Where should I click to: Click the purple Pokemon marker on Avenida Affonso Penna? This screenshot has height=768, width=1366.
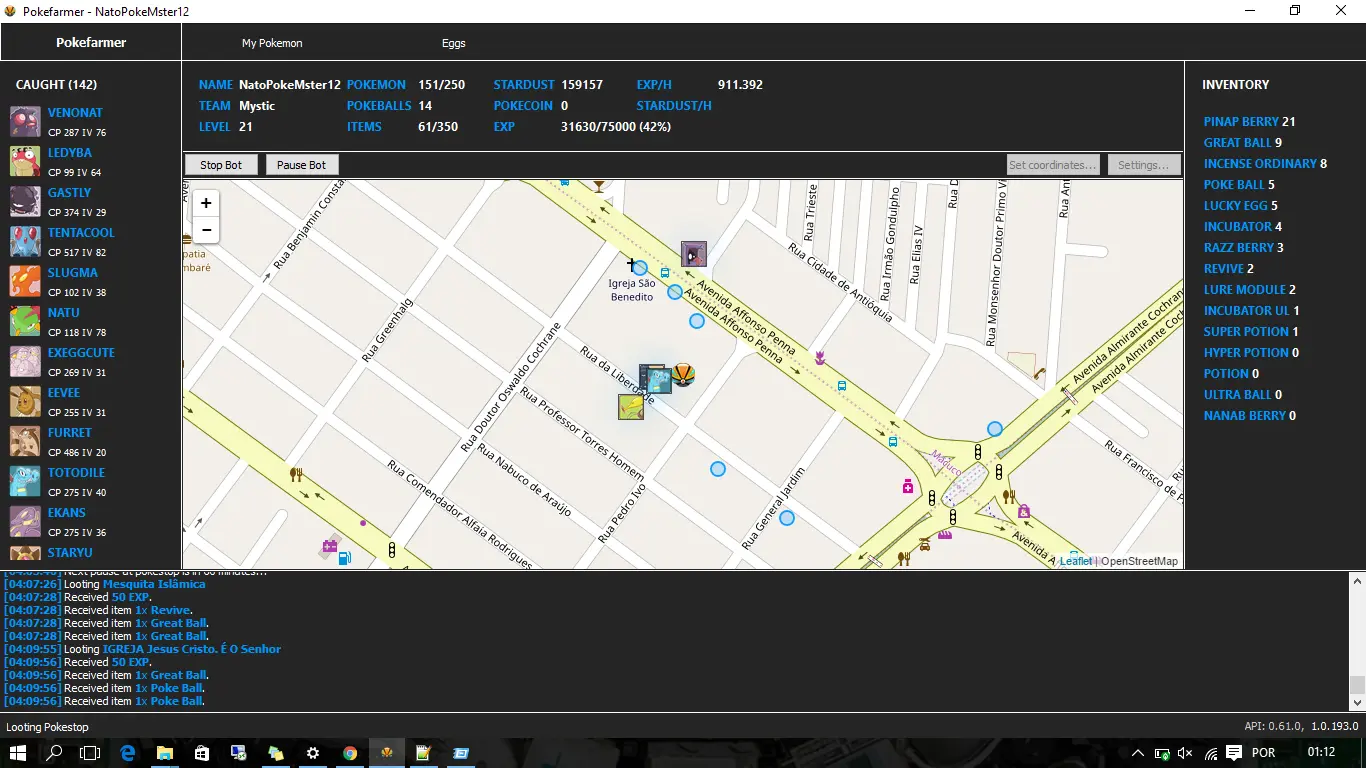pyautogui.click(x=694, y=254)
